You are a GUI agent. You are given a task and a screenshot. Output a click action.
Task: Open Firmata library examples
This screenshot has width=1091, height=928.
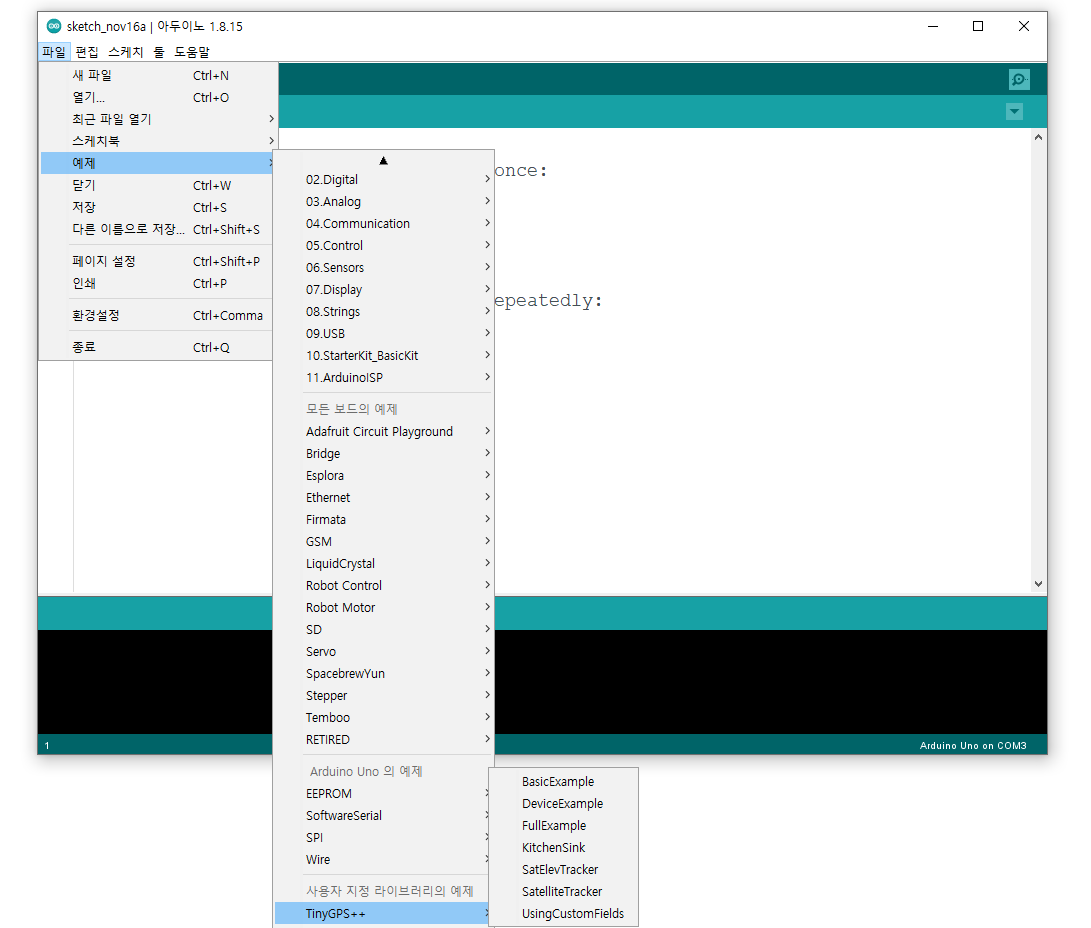click(x=384, y=520)
